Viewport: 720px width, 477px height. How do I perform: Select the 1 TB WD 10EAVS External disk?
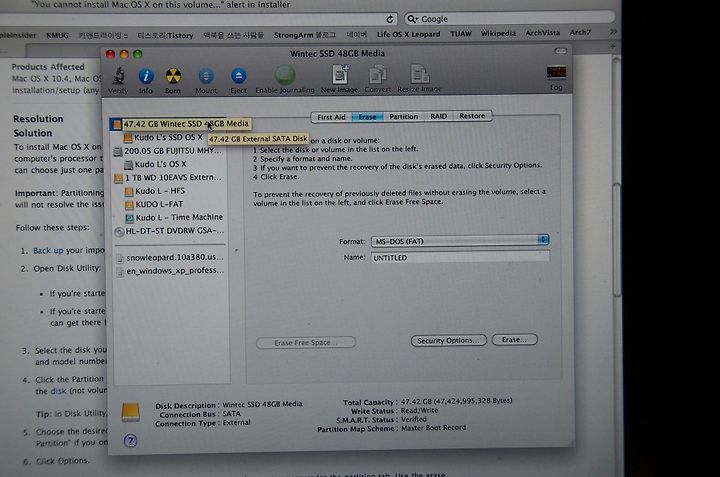pyautogui.click(x=169, y=177)
